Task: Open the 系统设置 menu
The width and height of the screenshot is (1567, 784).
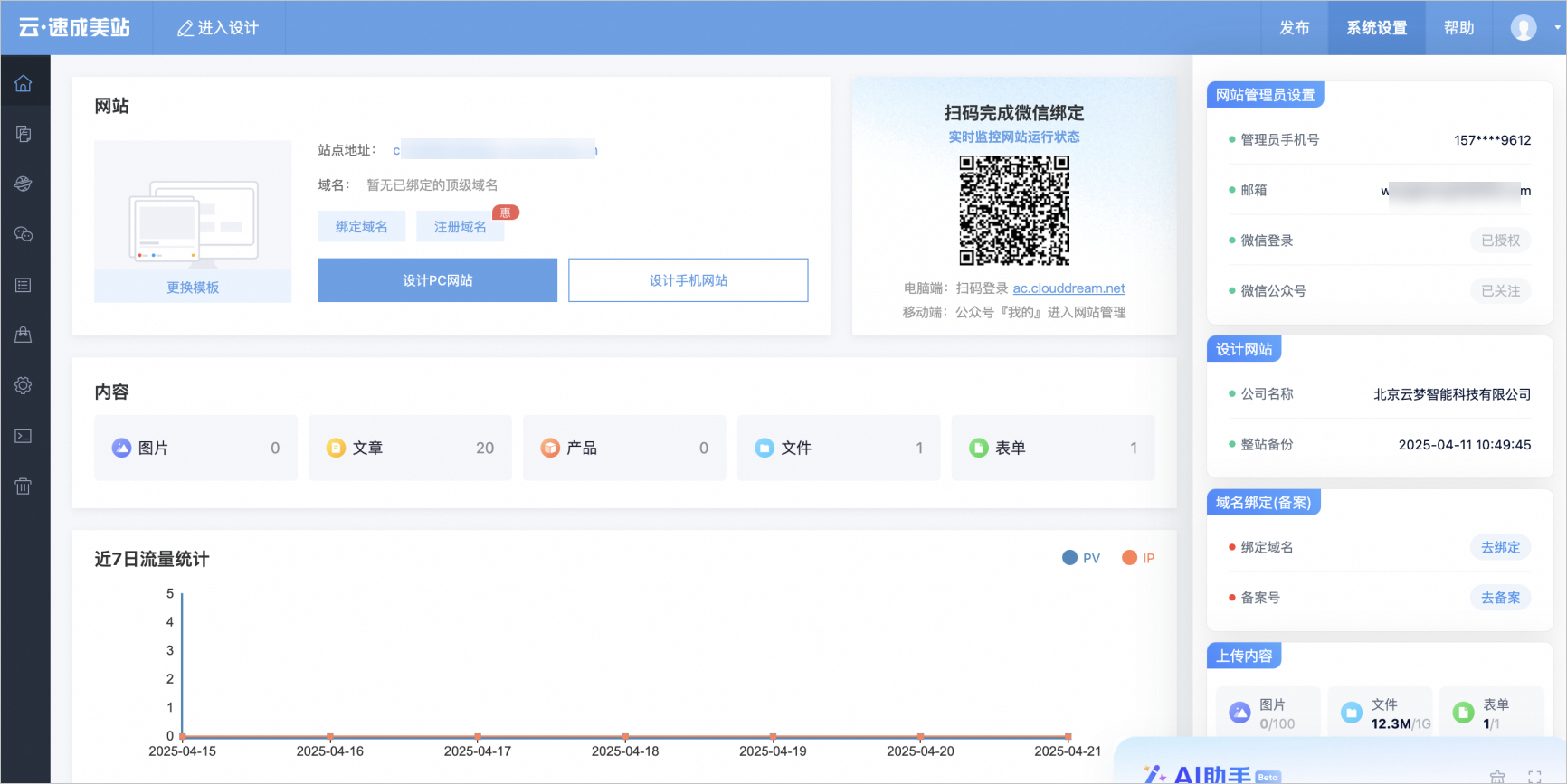Action: pyautogui.click(x=1376, y=28)
